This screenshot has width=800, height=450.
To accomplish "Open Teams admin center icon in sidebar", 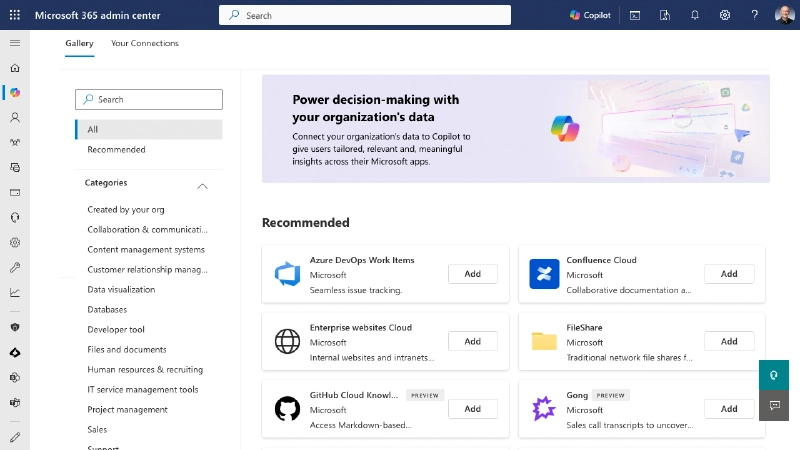I will point(15,402).
